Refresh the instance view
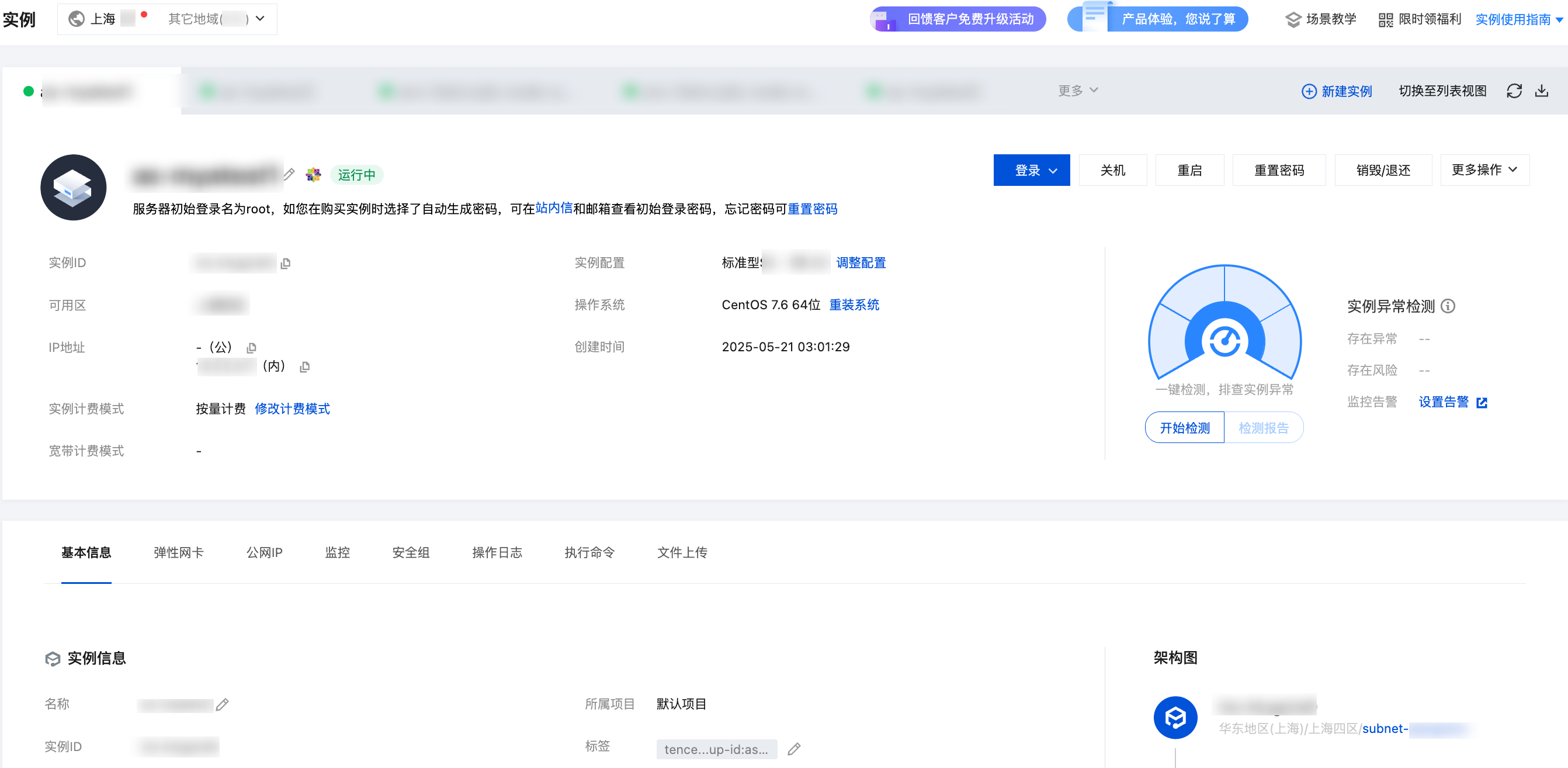This screenshot has height=768, width=1568. coord(1514,91)
